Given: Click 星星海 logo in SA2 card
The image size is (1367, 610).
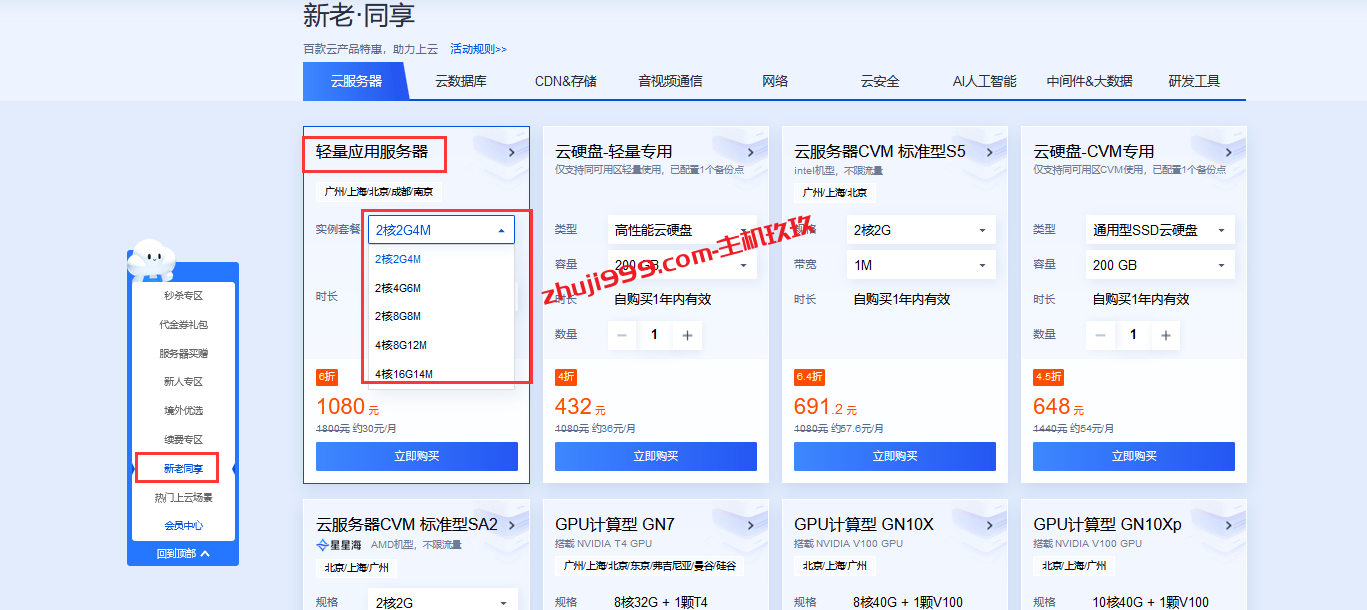Looking at the screenshot, I should point(340,545).
